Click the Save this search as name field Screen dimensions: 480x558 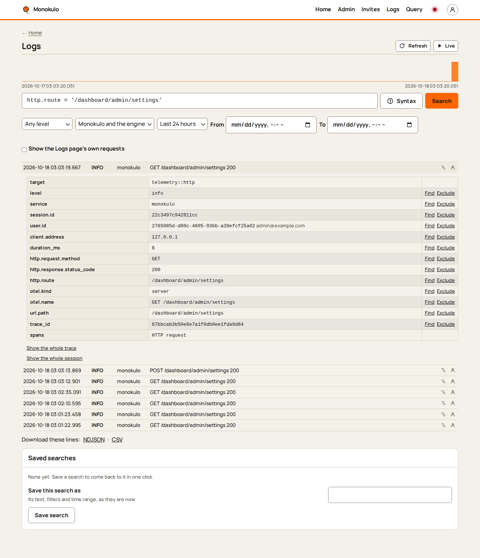(390, 495)
